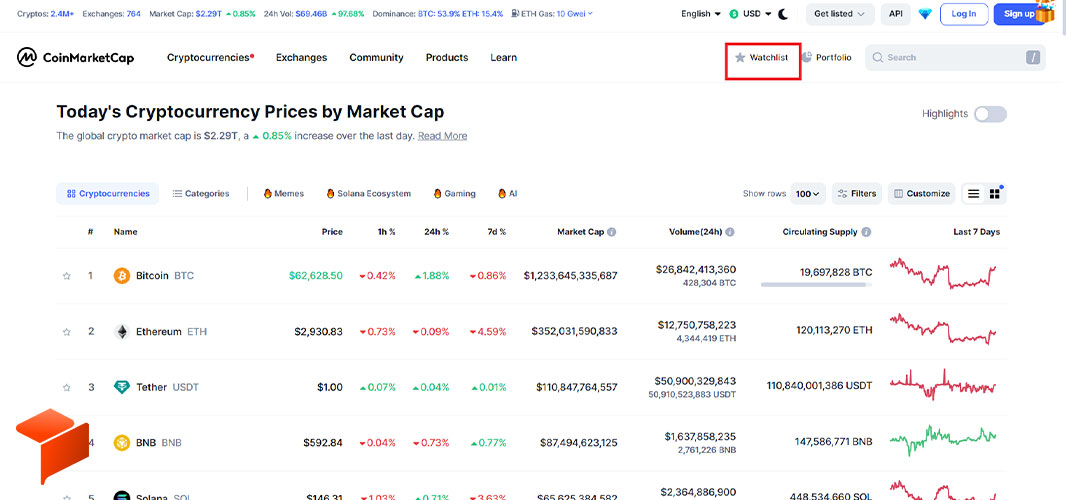
Task: Select the Categories tab
Action: click(201, 194)
